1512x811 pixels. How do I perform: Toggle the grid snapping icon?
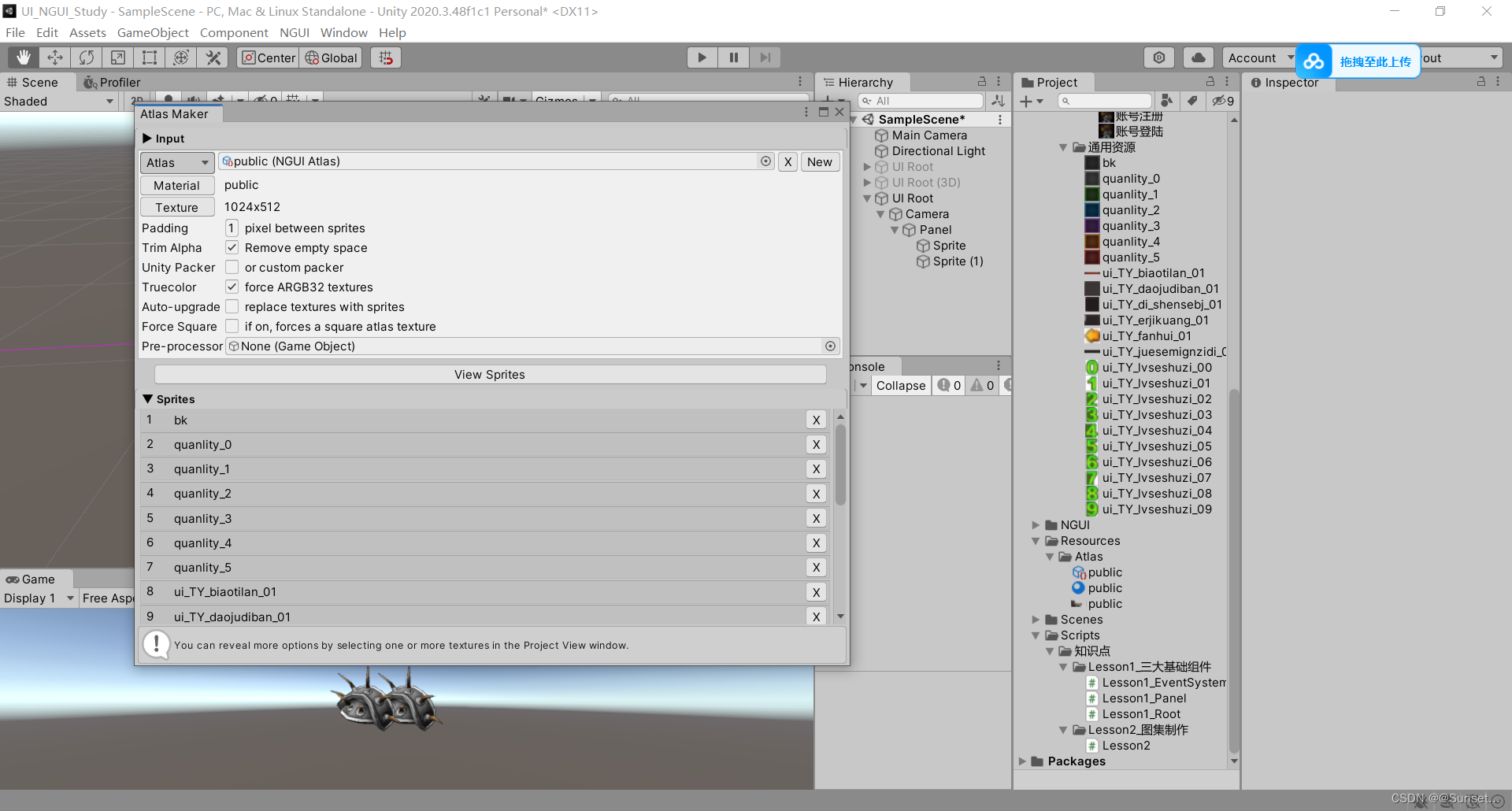coord(386,57)
